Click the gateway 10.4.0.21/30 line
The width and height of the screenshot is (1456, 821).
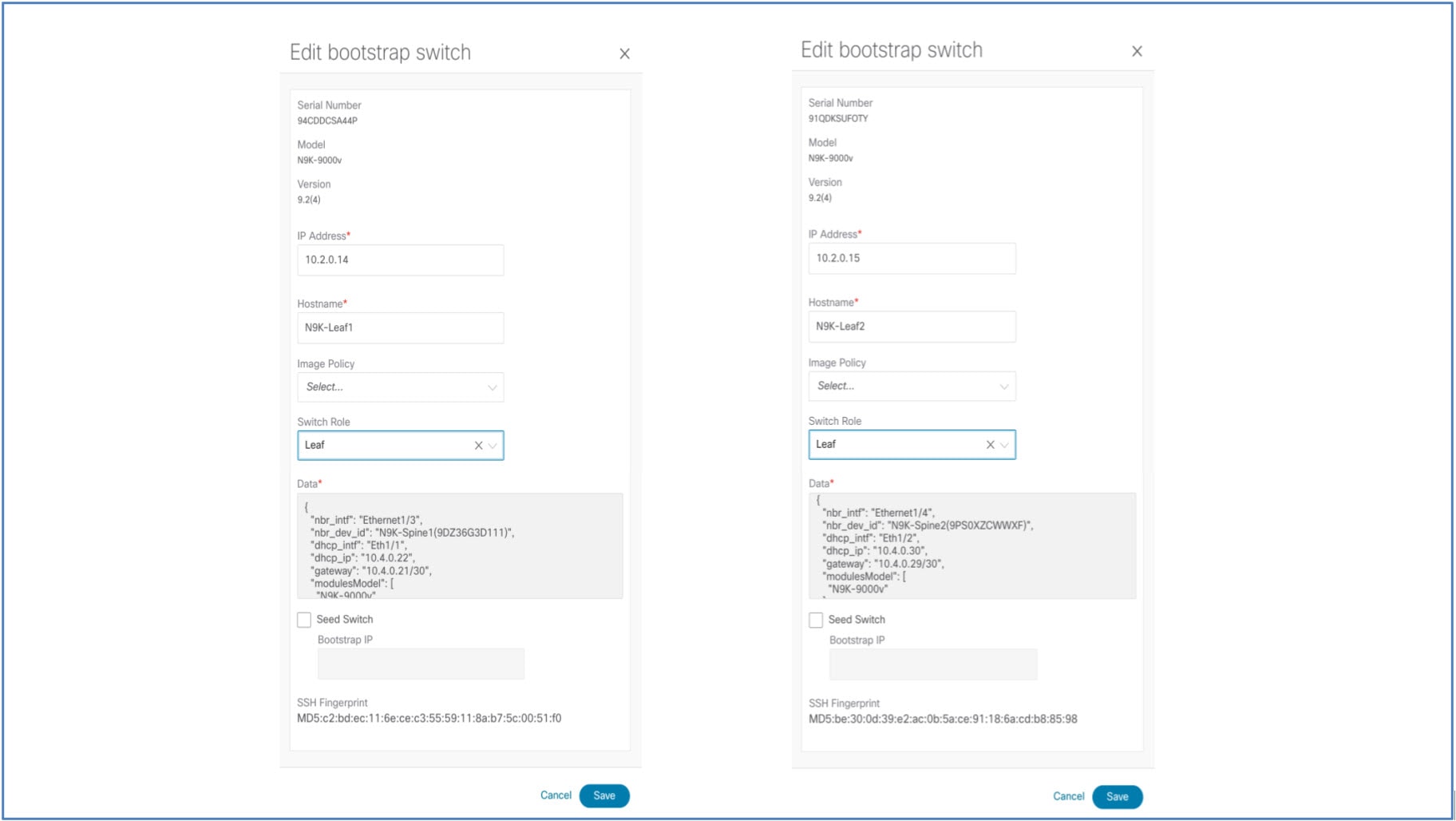click(x=371, y=571)
